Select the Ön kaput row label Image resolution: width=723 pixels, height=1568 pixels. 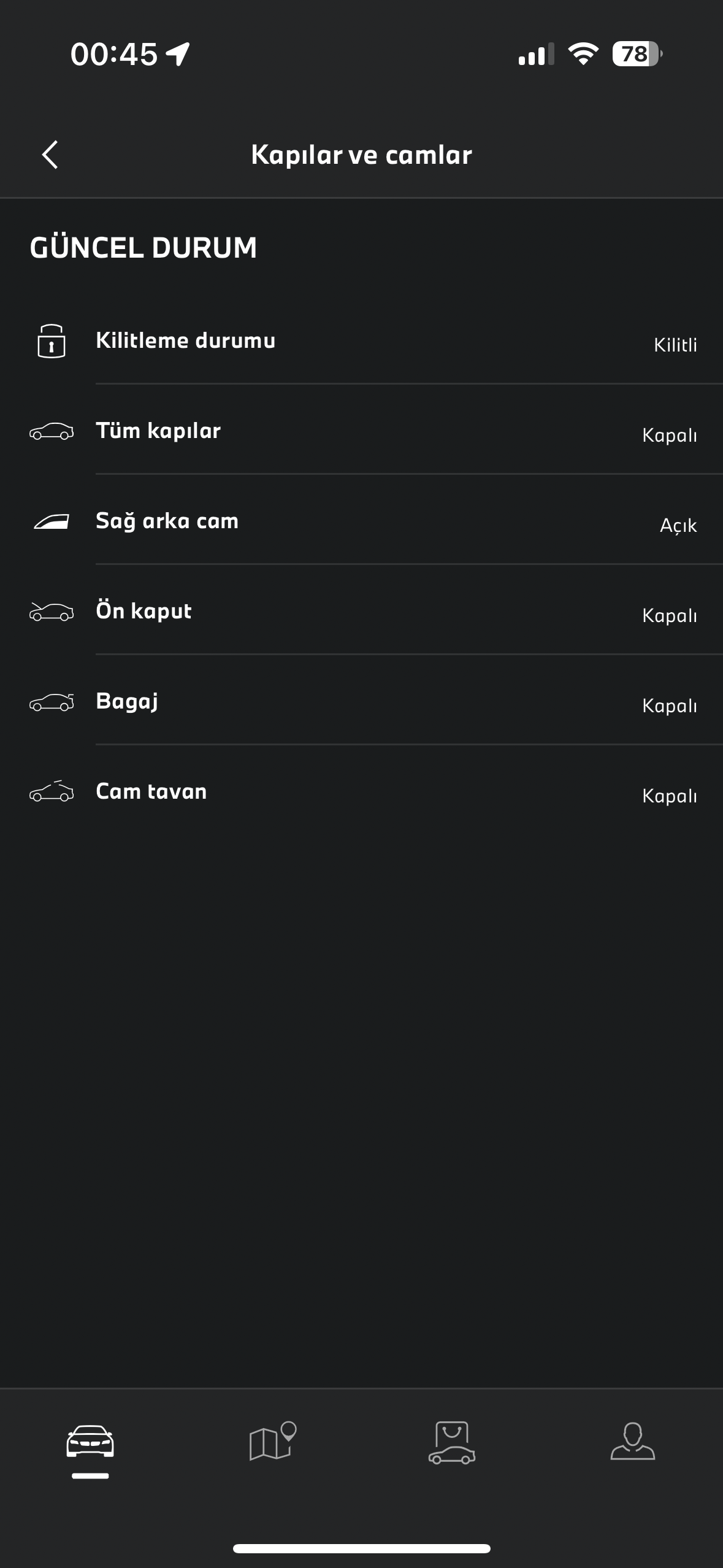coord(143,611)
